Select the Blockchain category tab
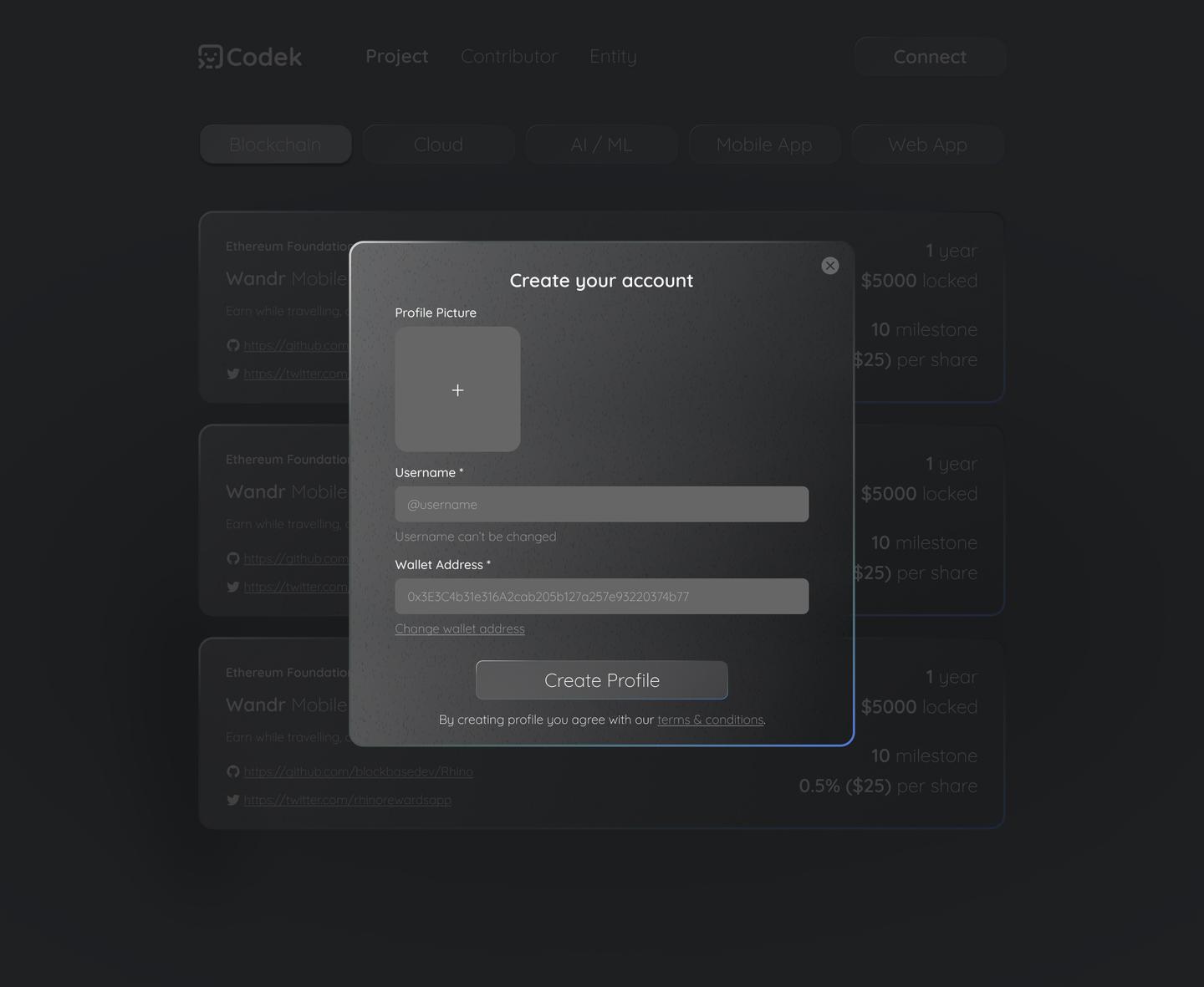 pyautogui.click(x=275, y=145)
